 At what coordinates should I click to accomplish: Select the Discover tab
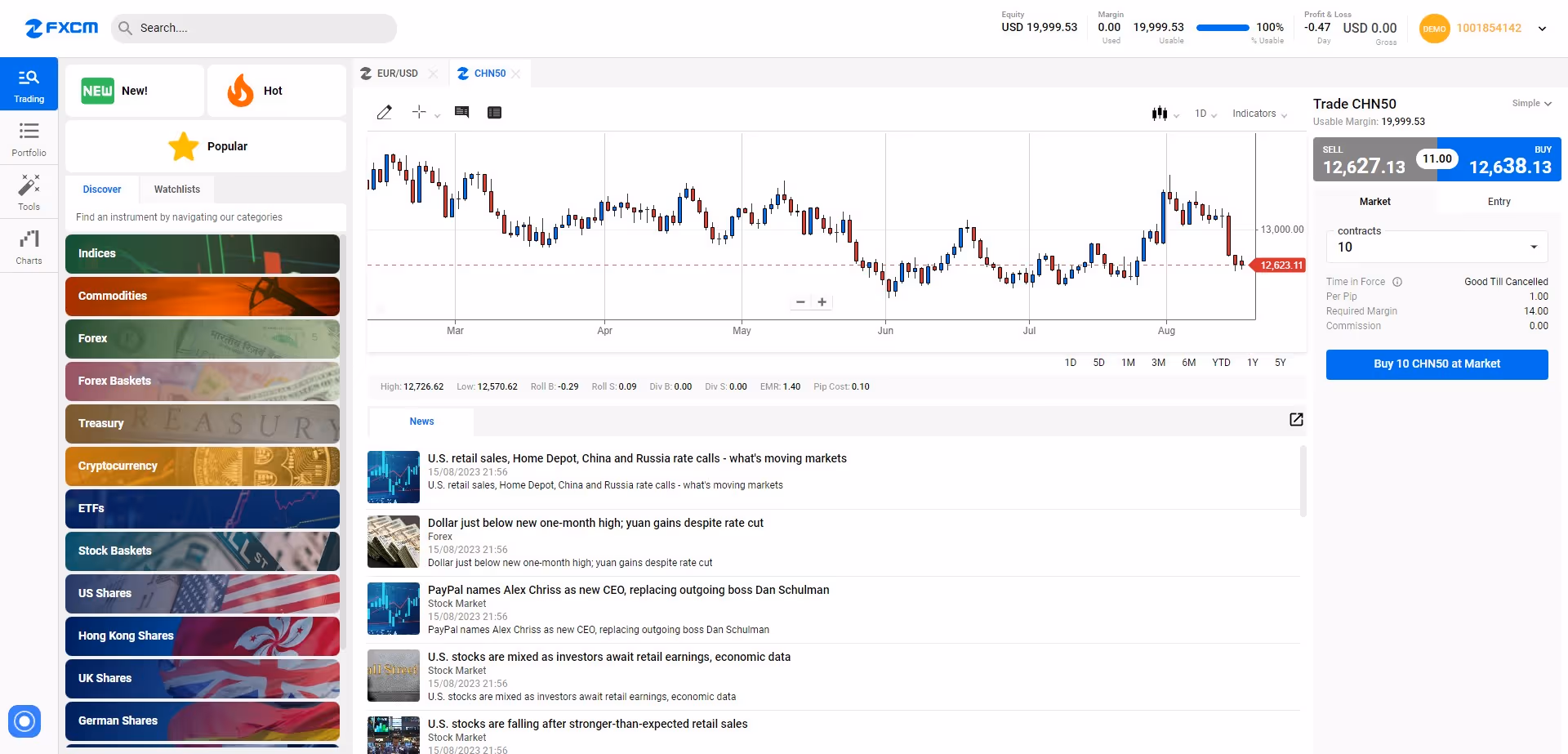(x=102, y=190)
